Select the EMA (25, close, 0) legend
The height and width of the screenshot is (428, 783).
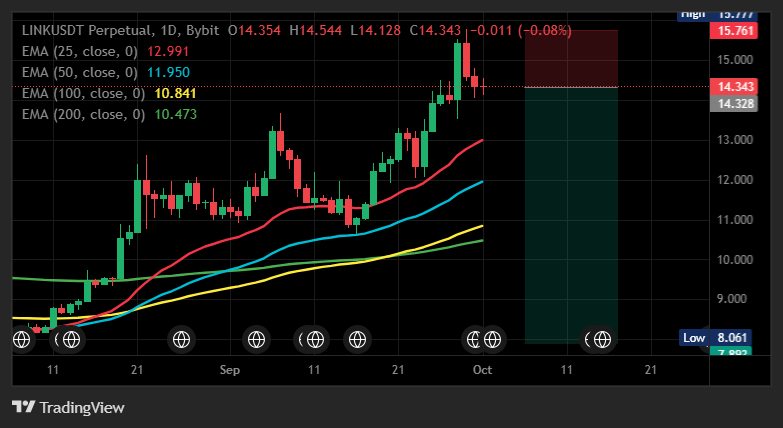click(80, 51)
